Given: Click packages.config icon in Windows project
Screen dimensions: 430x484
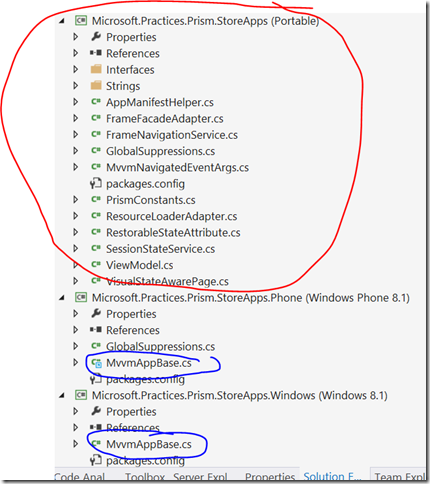Looking at the screenshot, I should tap(96, 460).
